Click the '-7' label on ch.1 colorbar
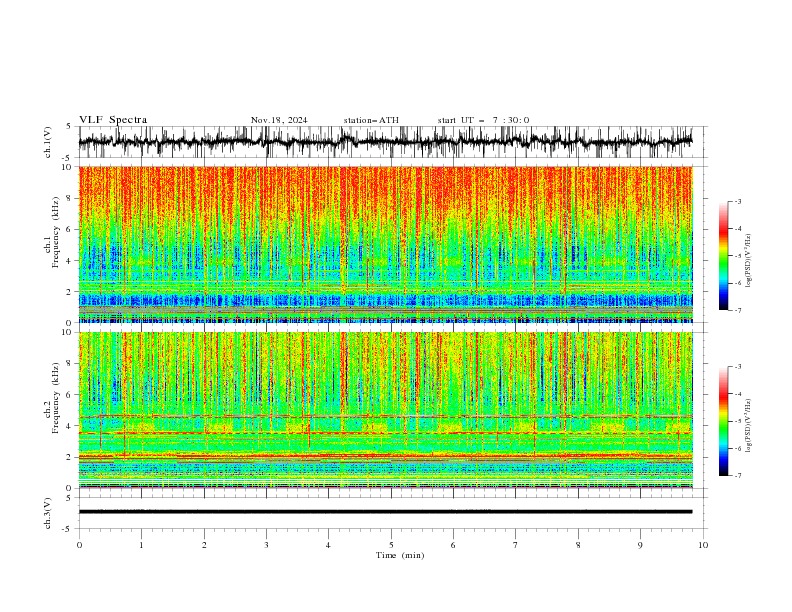 coord(738,310)
